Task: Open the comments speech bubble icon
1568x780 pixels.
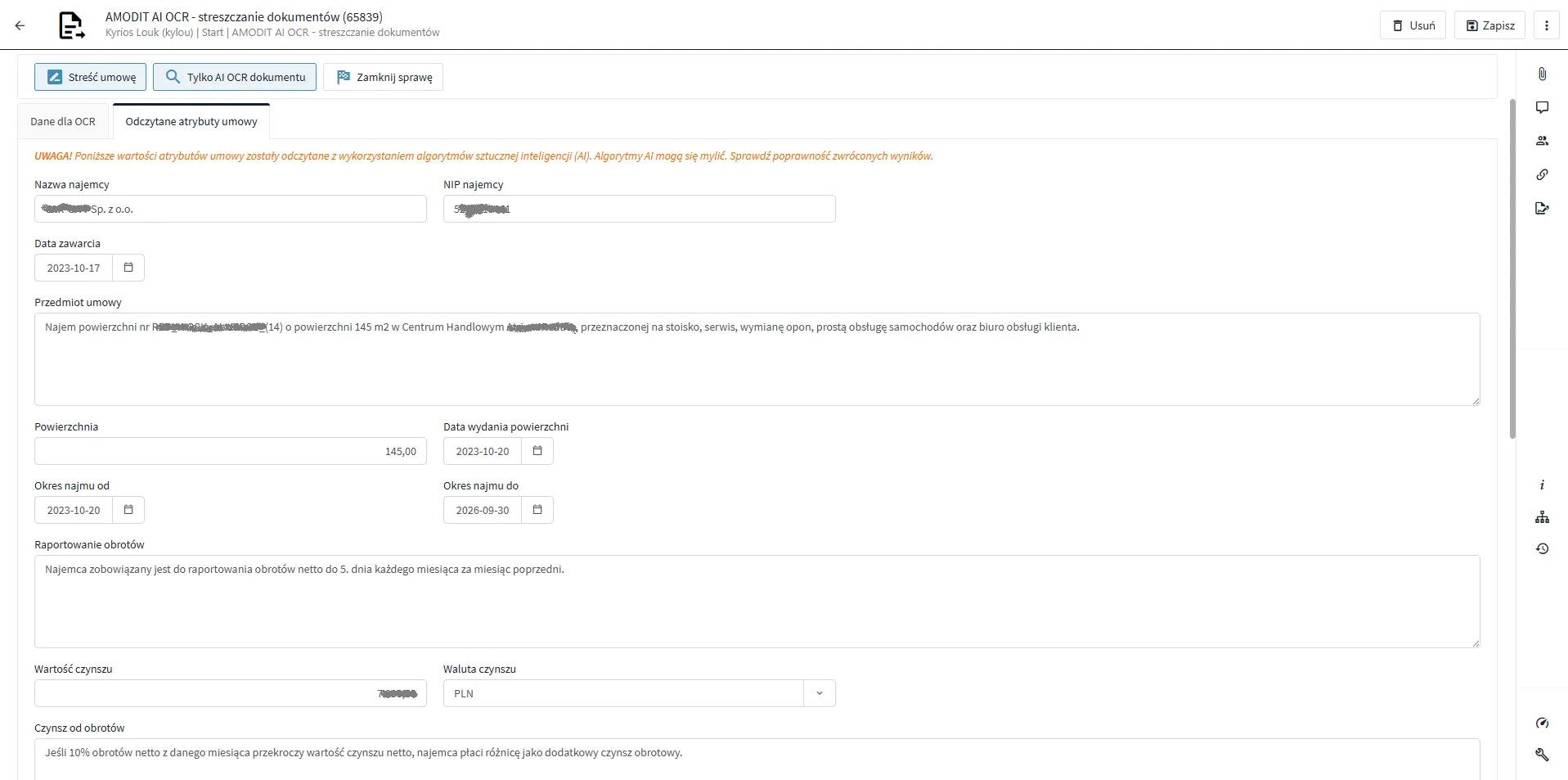Action: tap(1542, 107)
